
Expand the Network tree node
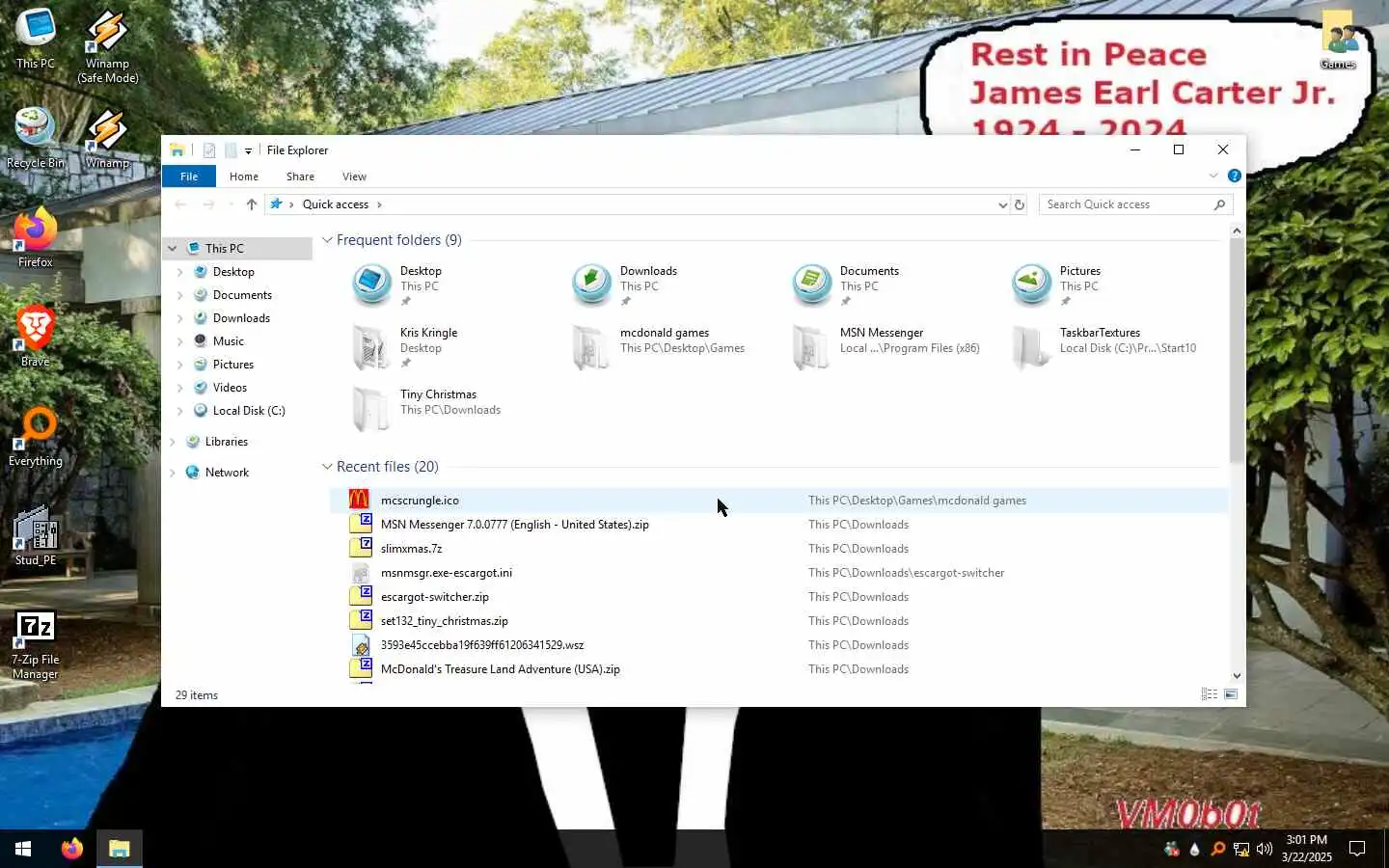pyautogui.click(x=173, y=473)
